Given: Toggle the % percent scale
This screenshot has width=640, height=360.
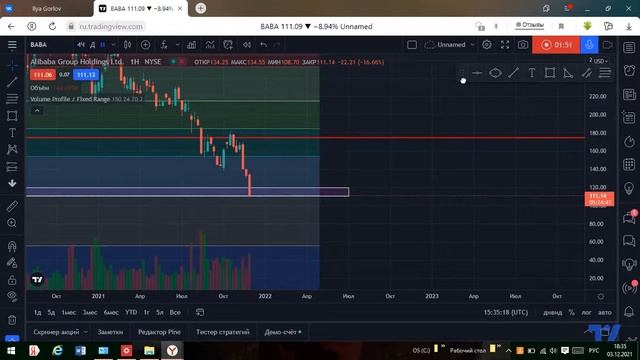Looking at the screenshot, I should tap(571, 312).
